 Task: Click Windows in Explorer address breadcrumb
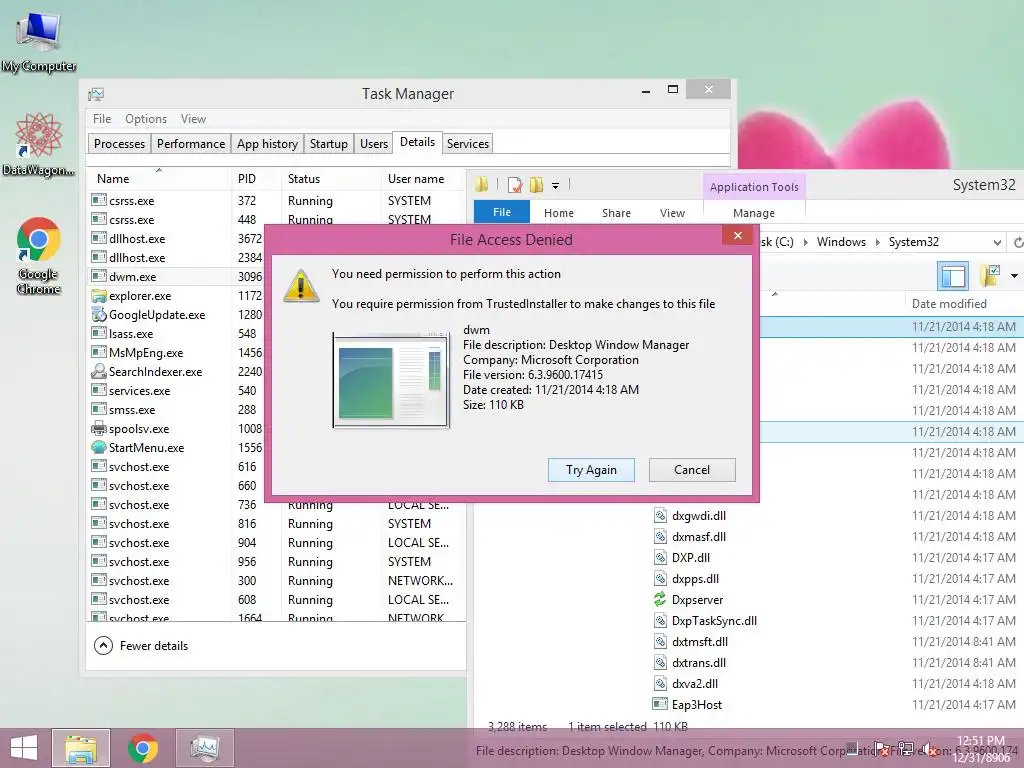click(841, 242)
